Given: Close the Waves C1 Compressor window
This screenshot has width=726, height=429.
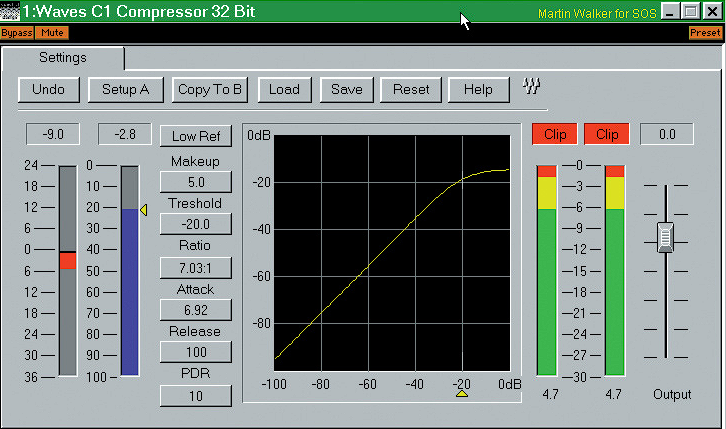Looking at the screenshot, I should (x=712, y=11).
